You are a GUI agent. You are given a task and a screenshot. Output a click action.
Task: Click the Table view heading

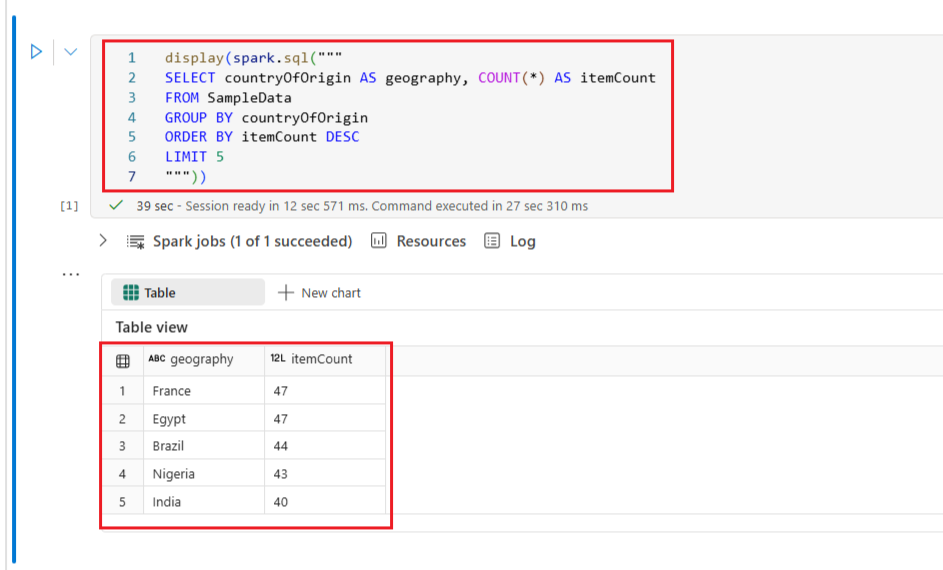152,327
